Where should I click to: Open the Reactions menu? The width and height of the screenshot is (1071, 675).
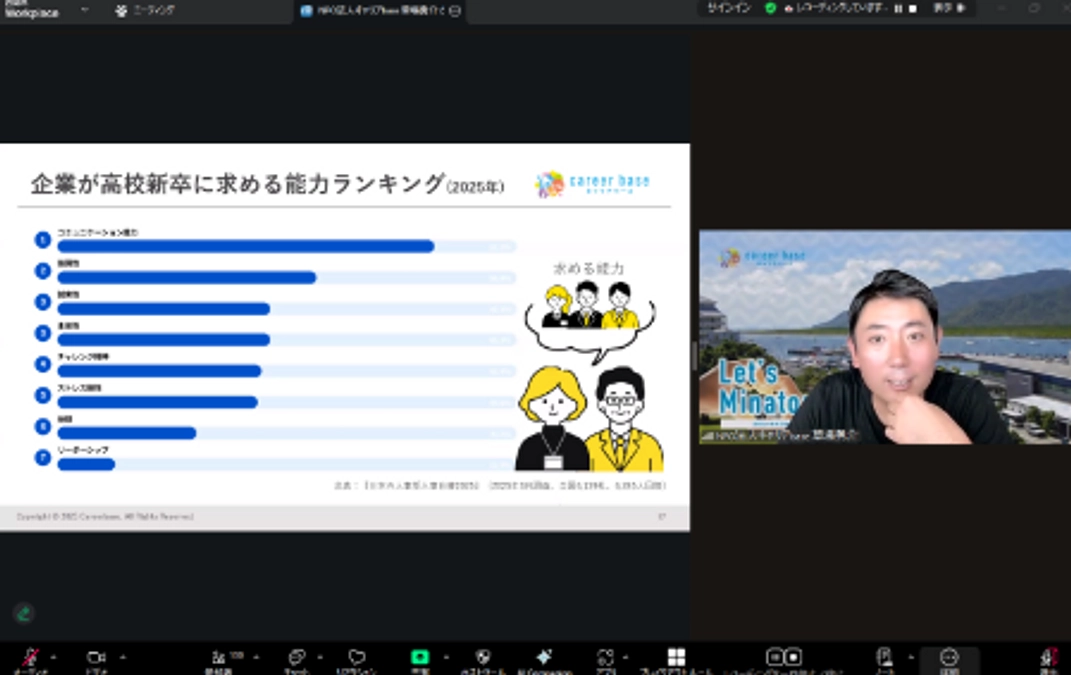pyautogui.click(x=358, y=658)
